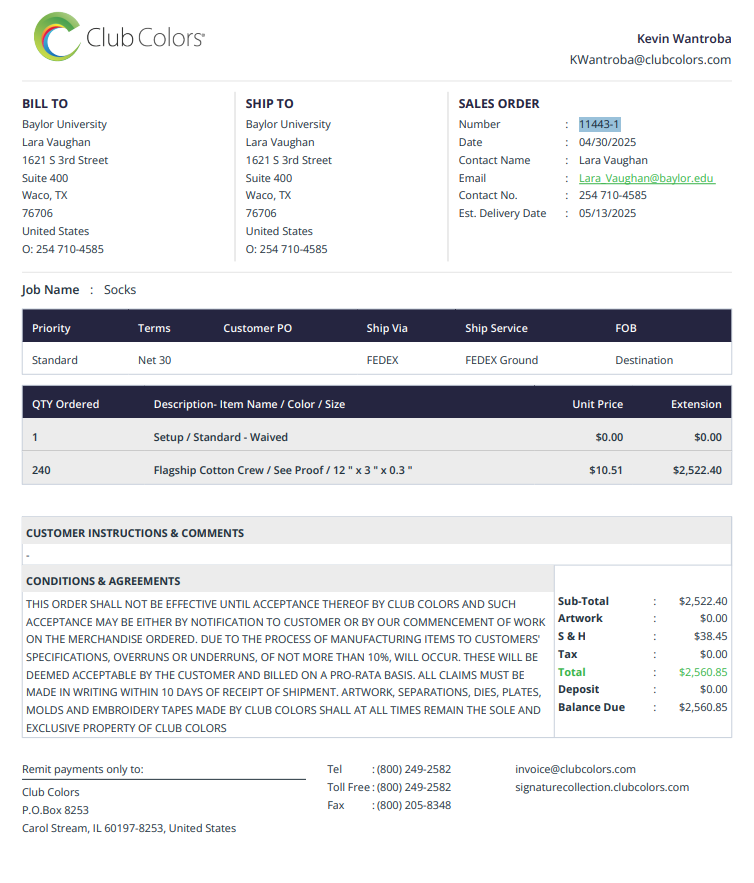This screenshot has height=883, width=754.
Task: Select the Flagship Cotton Crew line item
Action: 377,470
